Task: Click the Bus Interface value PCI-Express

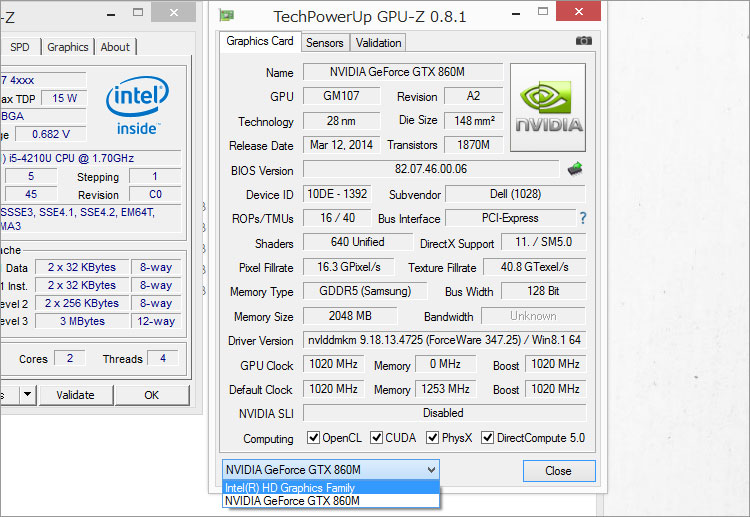Action: [510, 218]
